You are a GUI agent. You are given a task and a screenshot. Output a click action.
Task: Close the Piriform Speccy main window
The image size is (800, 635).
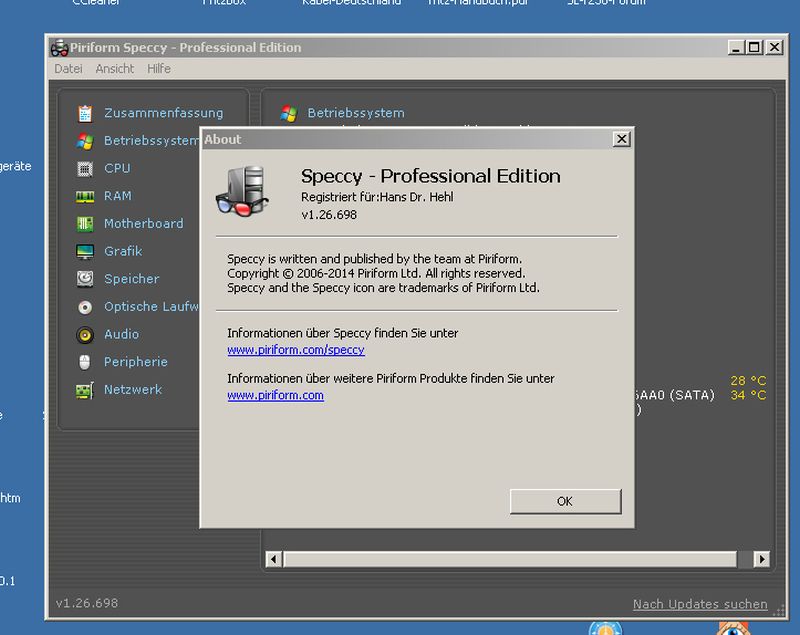click(x=774, y=47)
